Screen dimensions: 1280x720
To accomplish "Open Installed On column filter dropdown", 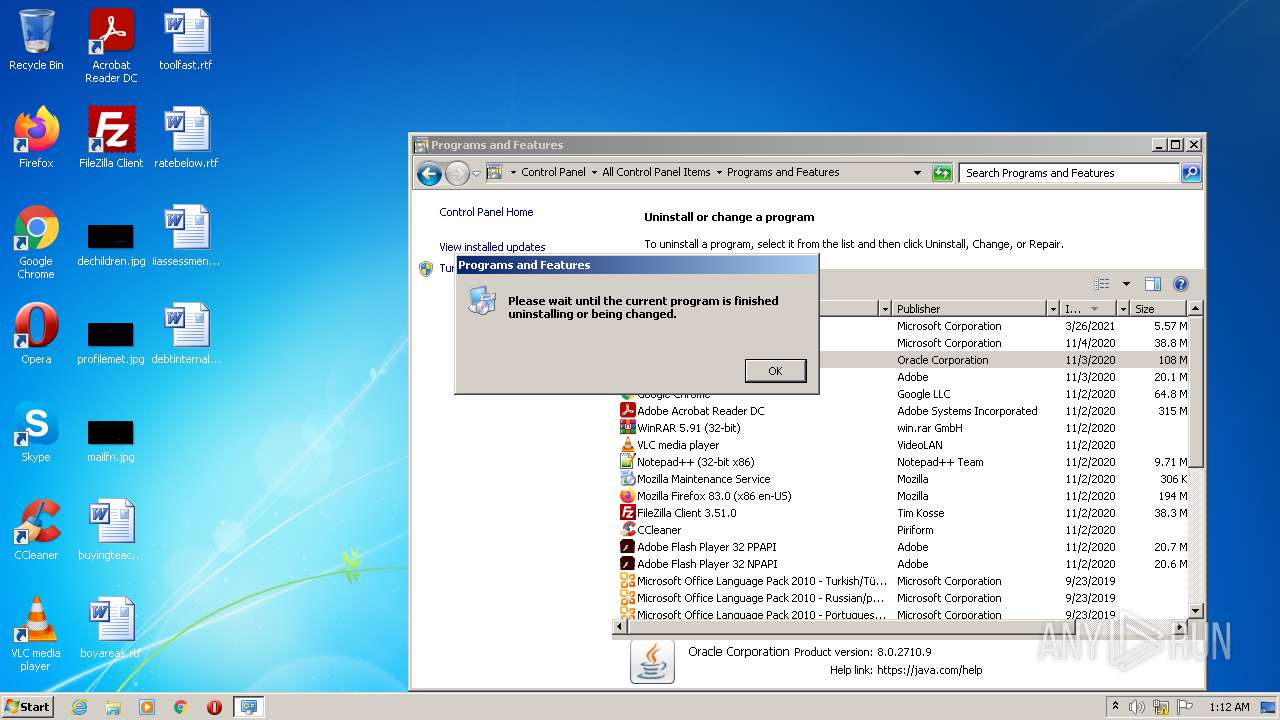I will (1123, 309).
